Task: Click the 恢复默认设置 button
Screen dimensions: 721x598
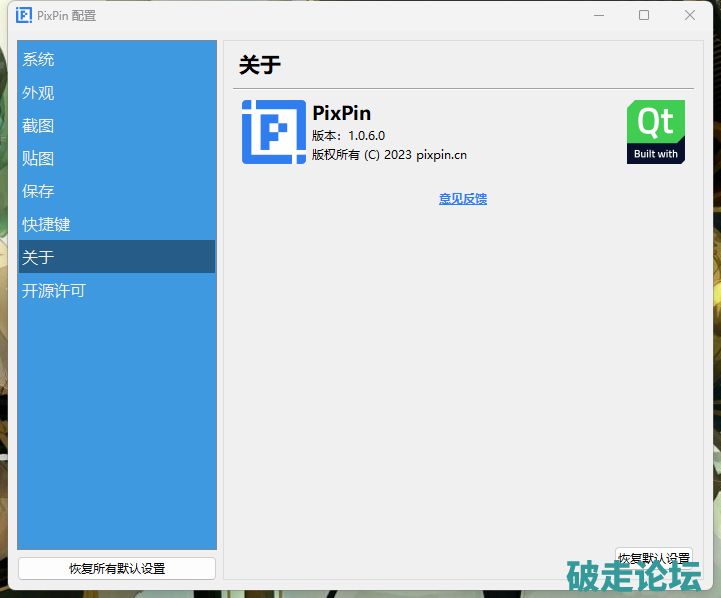Action: (x=653, y=558)
